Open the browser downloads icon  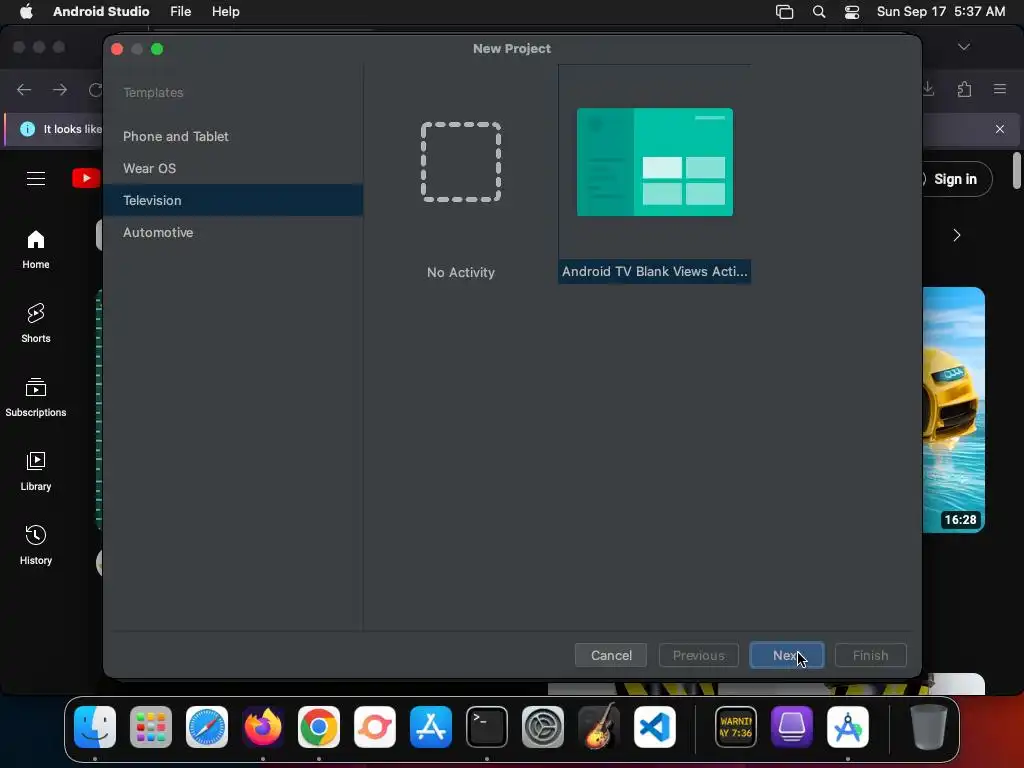pyautogui.click(x=928, y=89)
